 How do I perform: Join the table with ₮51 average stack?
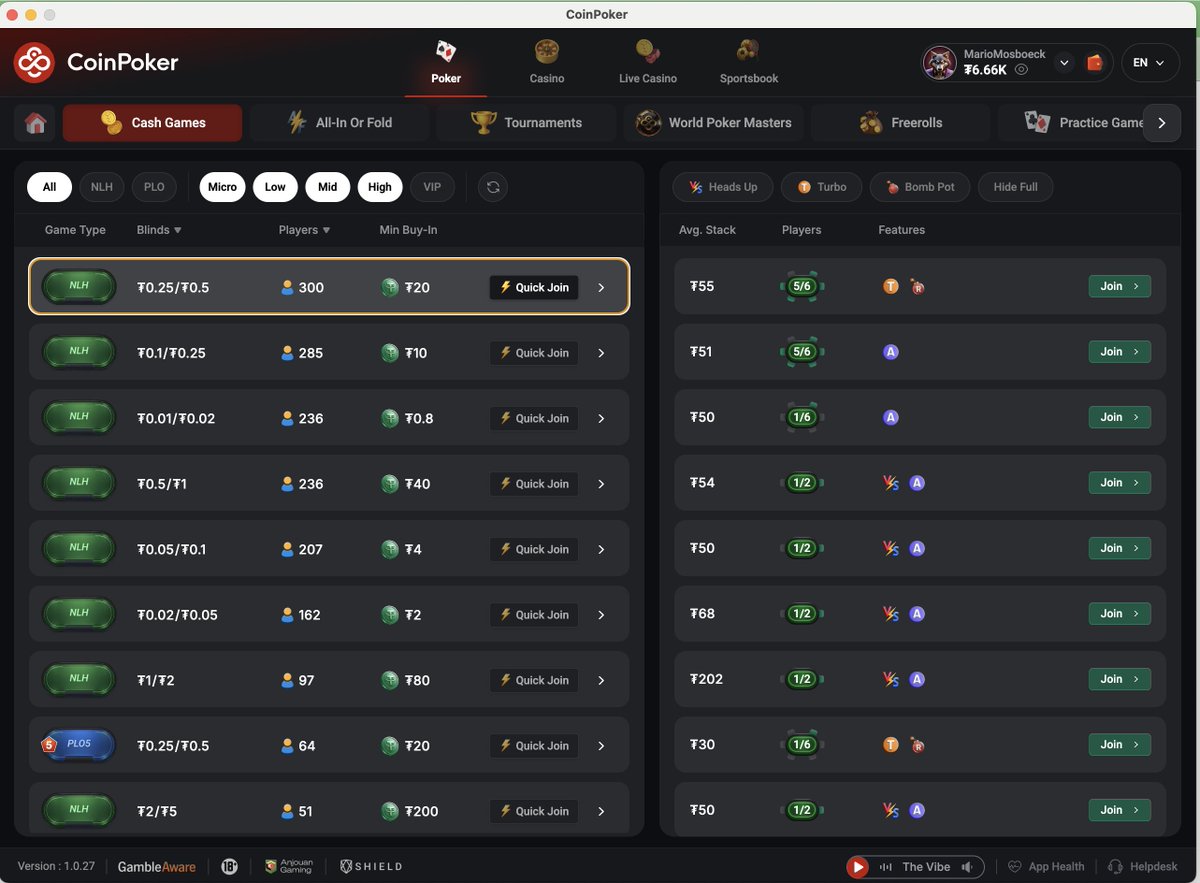(x=1119, y=352)
